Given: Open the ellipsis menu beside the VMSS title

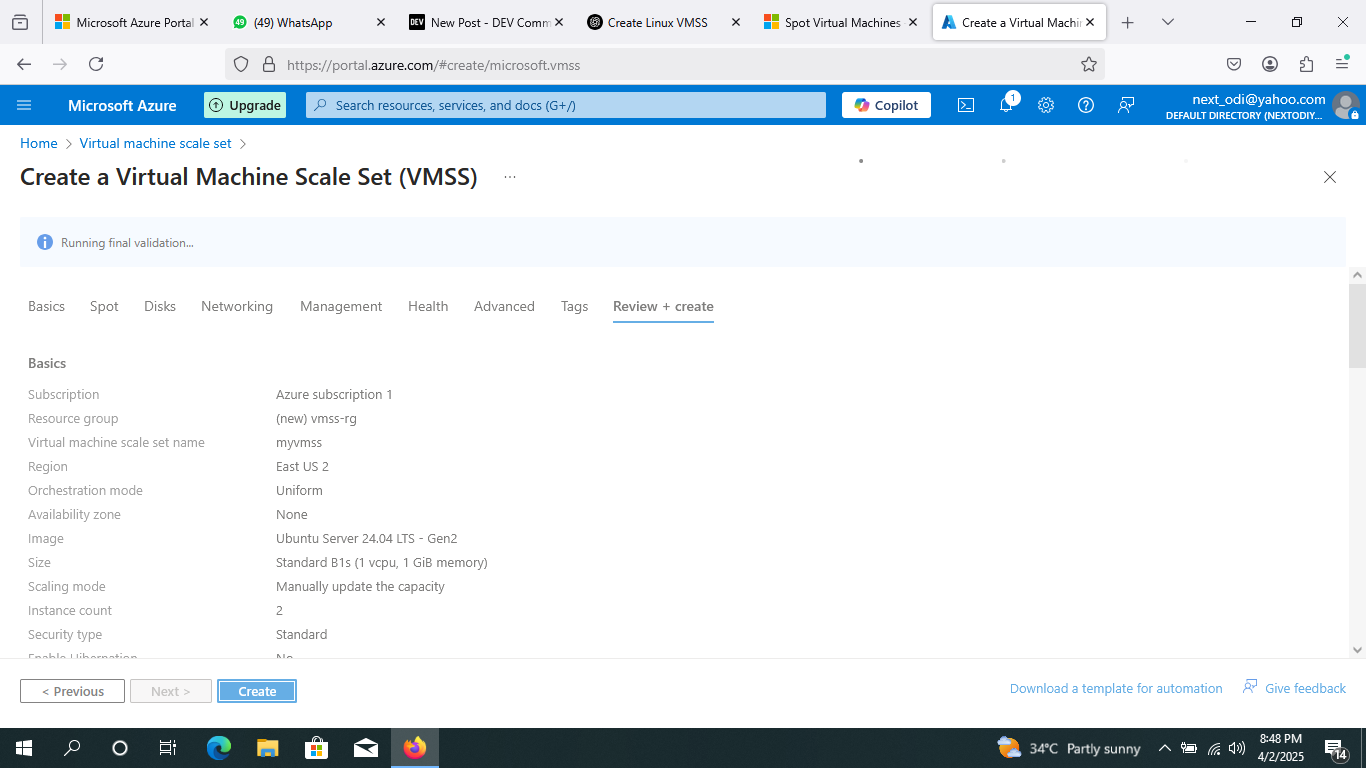Looking at the screenshot, I should 510,177.
